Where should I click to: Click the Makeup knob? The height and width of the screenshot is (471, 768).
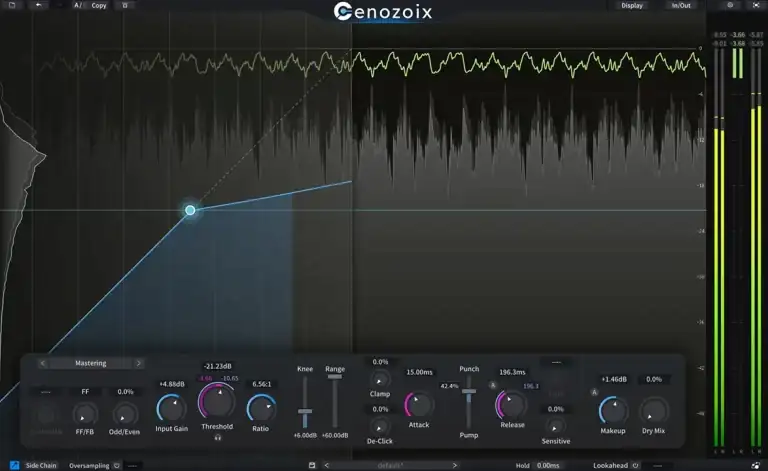coord(613,410)
